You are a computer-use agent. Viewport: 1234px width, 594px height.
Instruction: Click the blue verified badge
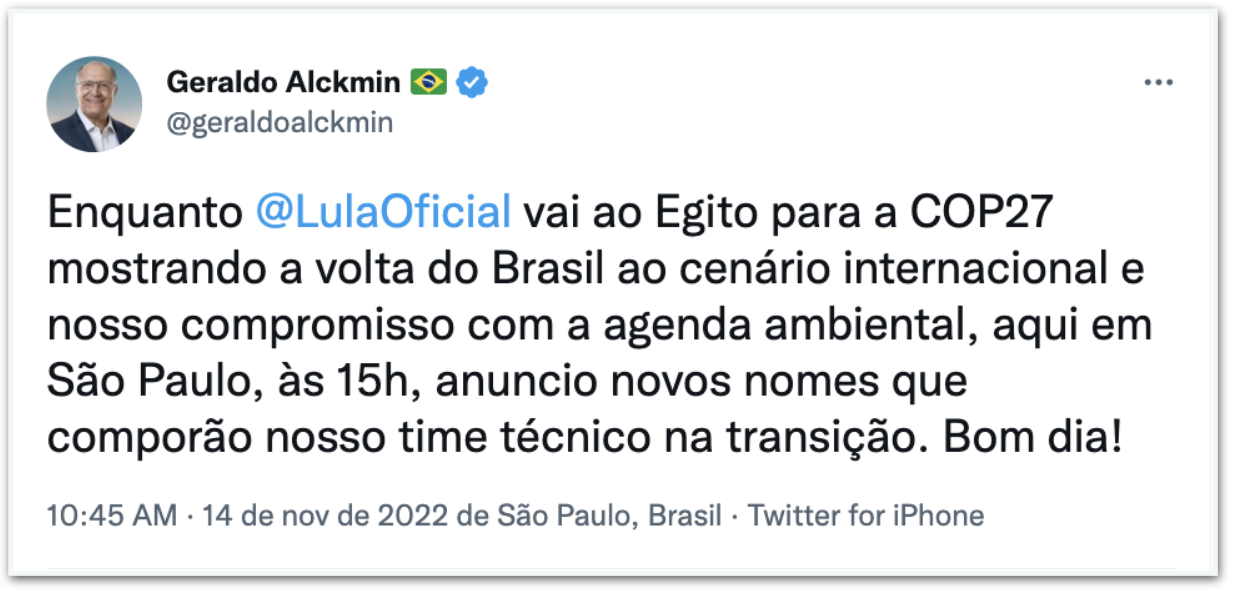[472, 82]
